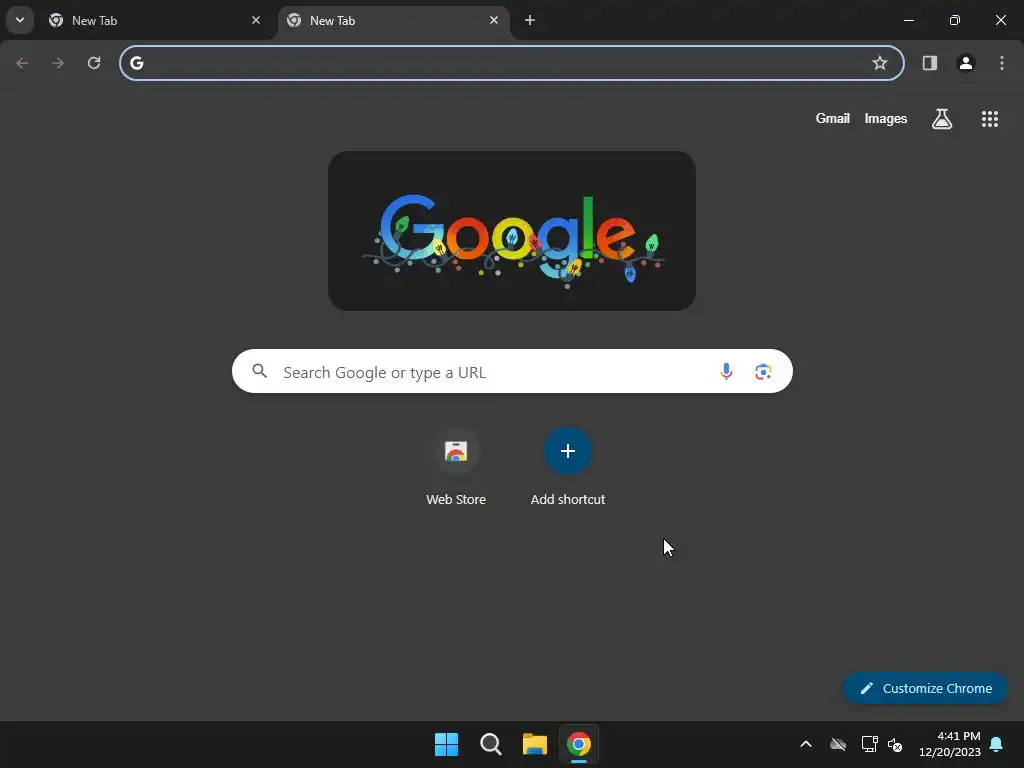The width and height of the screenshot is (1024, 768).
Task: Search by image with Google Lens icon
Action: coord(763,371)
